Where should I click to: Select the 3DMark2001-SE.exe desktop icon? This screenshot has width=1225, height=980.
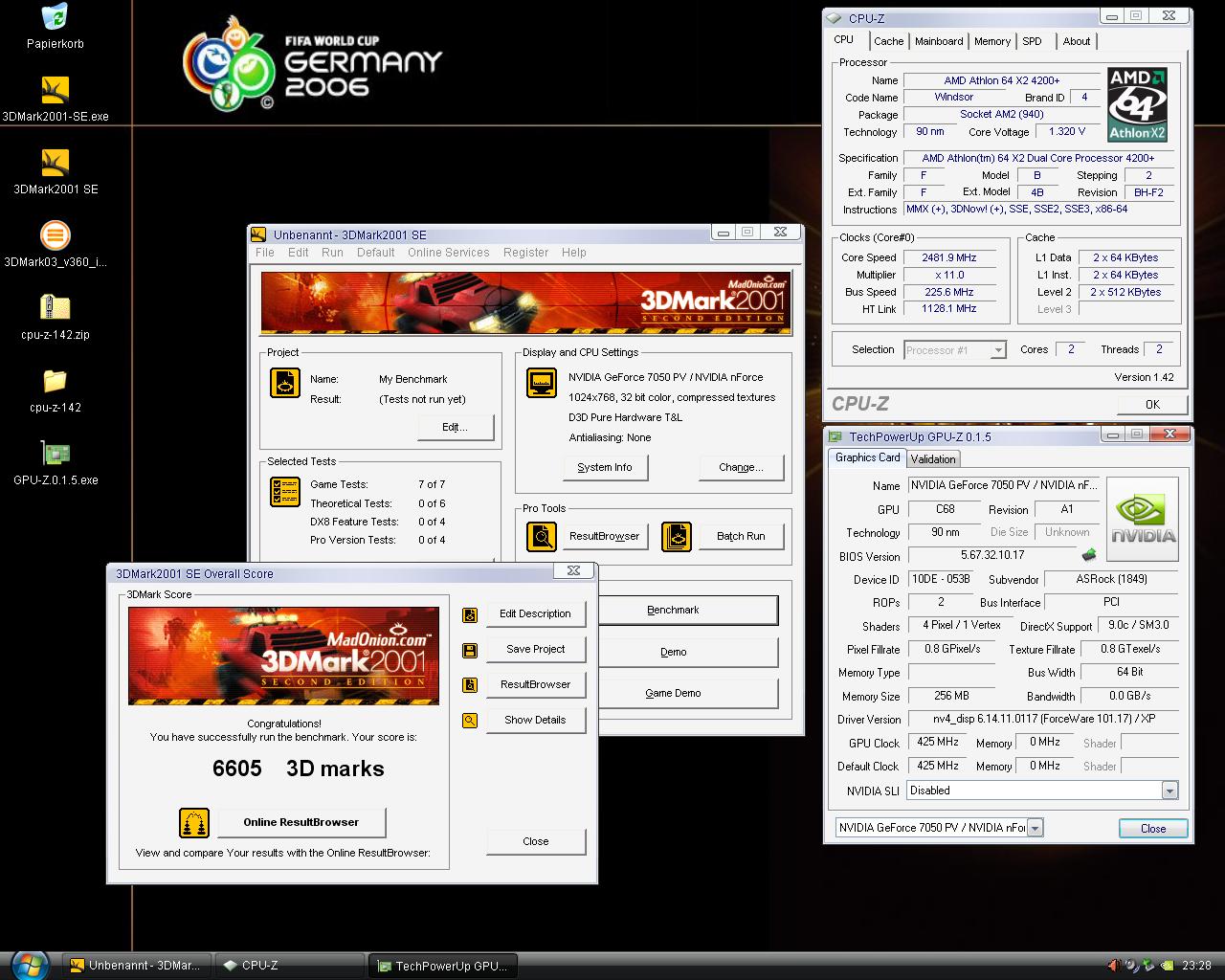55,90
